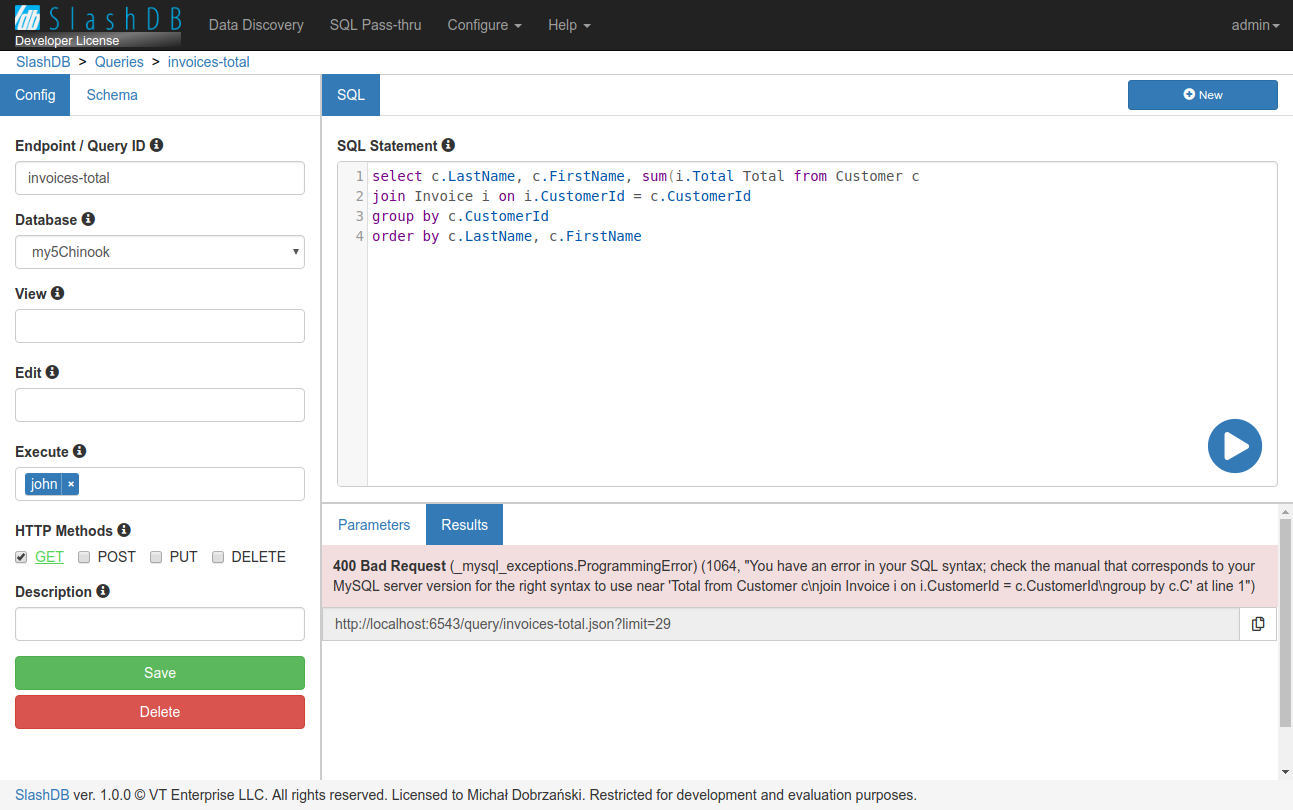Open help for SQL Statement info icon
Screen dimensions: 1293x810
click(x=447, y=145)
